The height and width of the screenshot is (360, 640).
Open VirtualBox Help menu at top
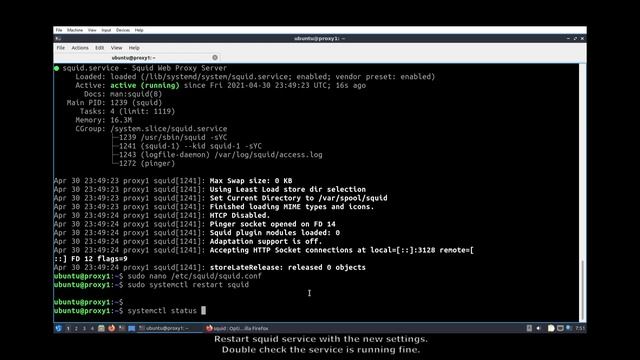[139, 30]
